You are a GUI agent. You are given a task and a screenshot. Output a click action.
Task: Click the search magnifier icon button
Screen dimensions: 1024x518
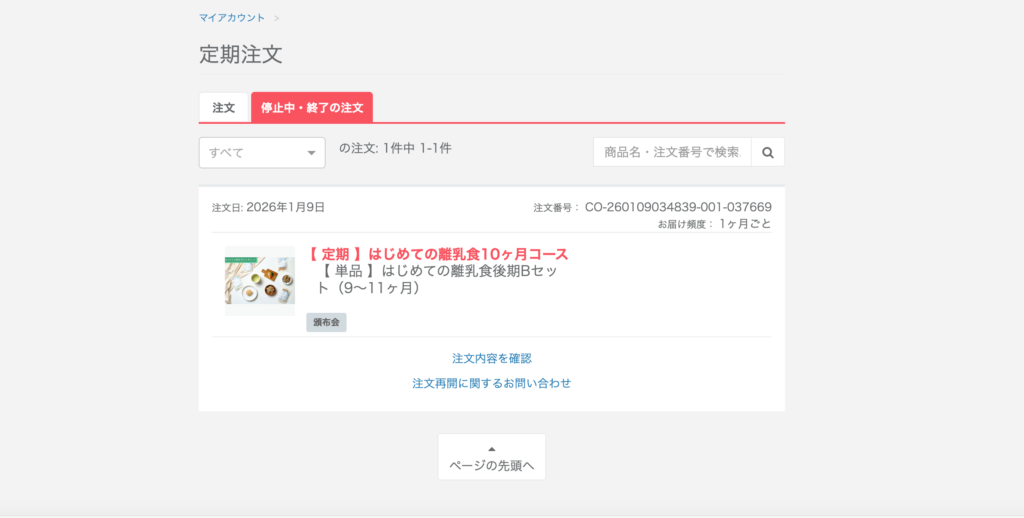click(768, 153)
